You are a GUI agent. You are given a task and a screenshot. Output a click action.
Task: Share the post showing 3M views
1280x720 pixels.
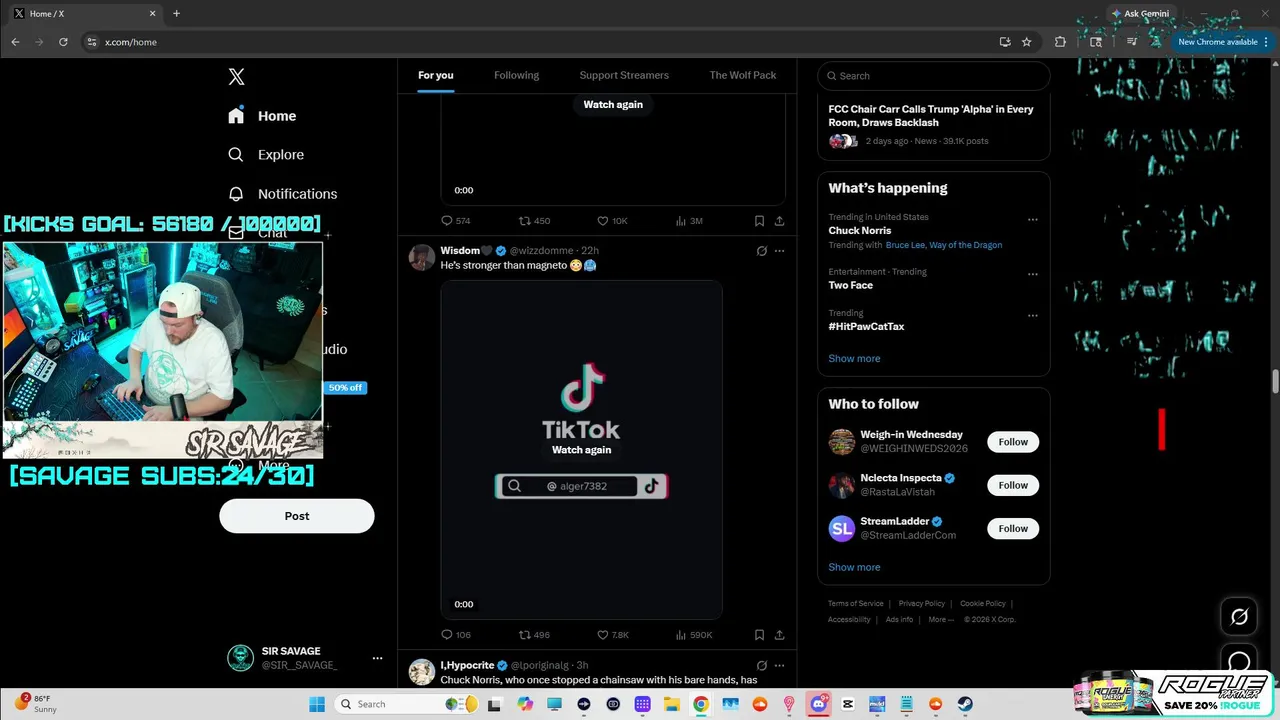click(x=779, y=221)
